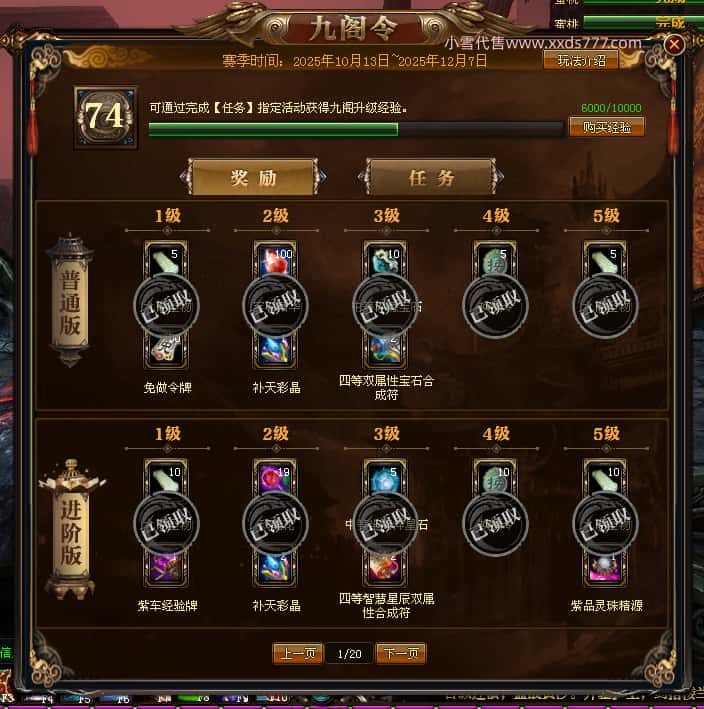
Task: Click the red gem reward with 100 count
Action: [275, 260]
